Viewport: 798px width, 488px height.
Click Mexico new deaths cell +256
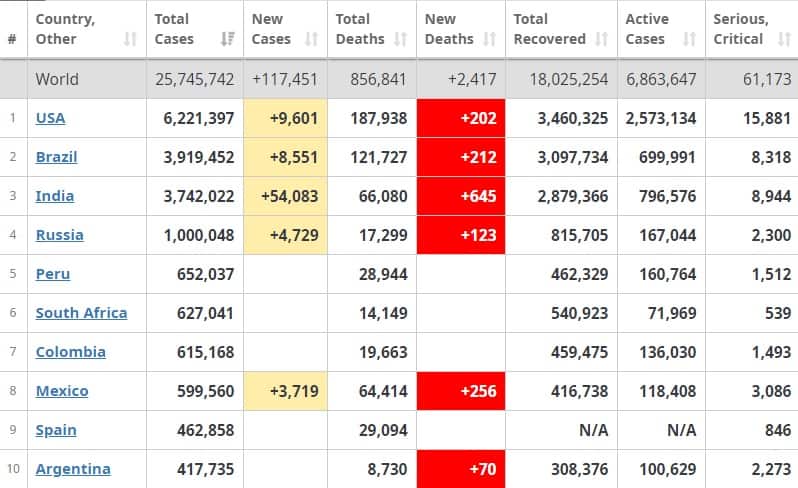coord(461,391)
